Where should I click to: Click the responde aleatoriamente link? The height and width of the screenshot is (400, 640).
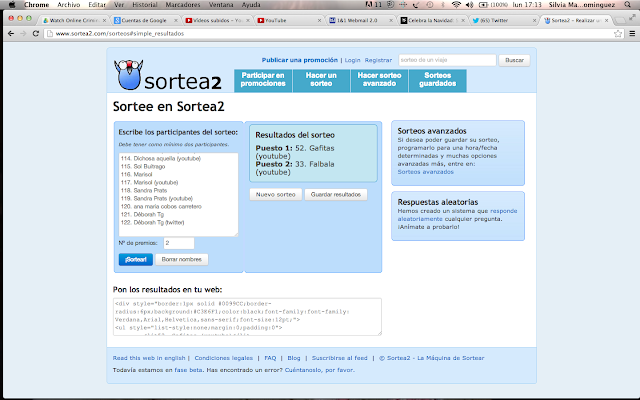pyautogui.click(x=457, y=215)
